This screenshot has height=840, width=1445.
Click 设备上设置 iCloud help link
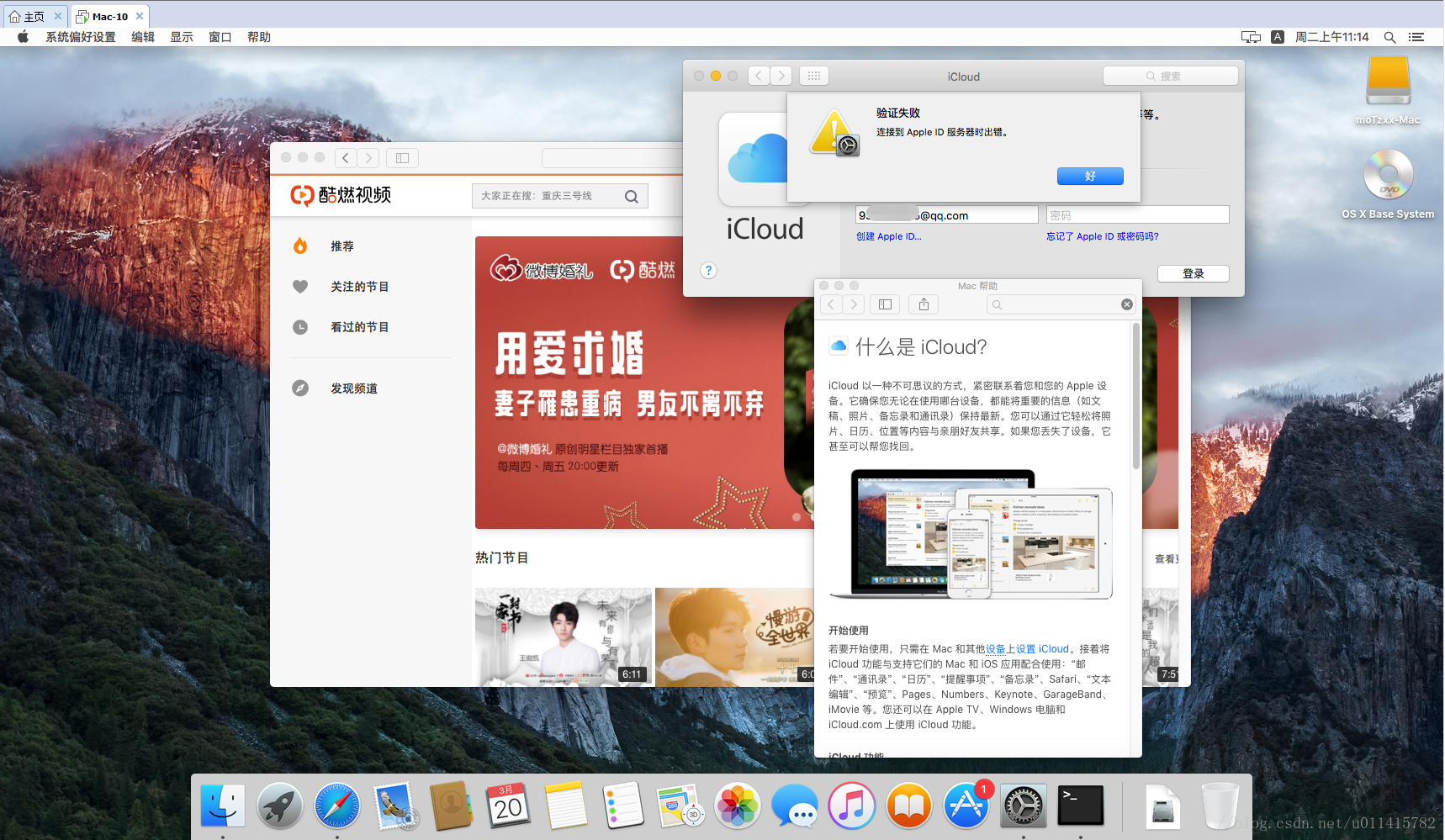point(1027,649)
